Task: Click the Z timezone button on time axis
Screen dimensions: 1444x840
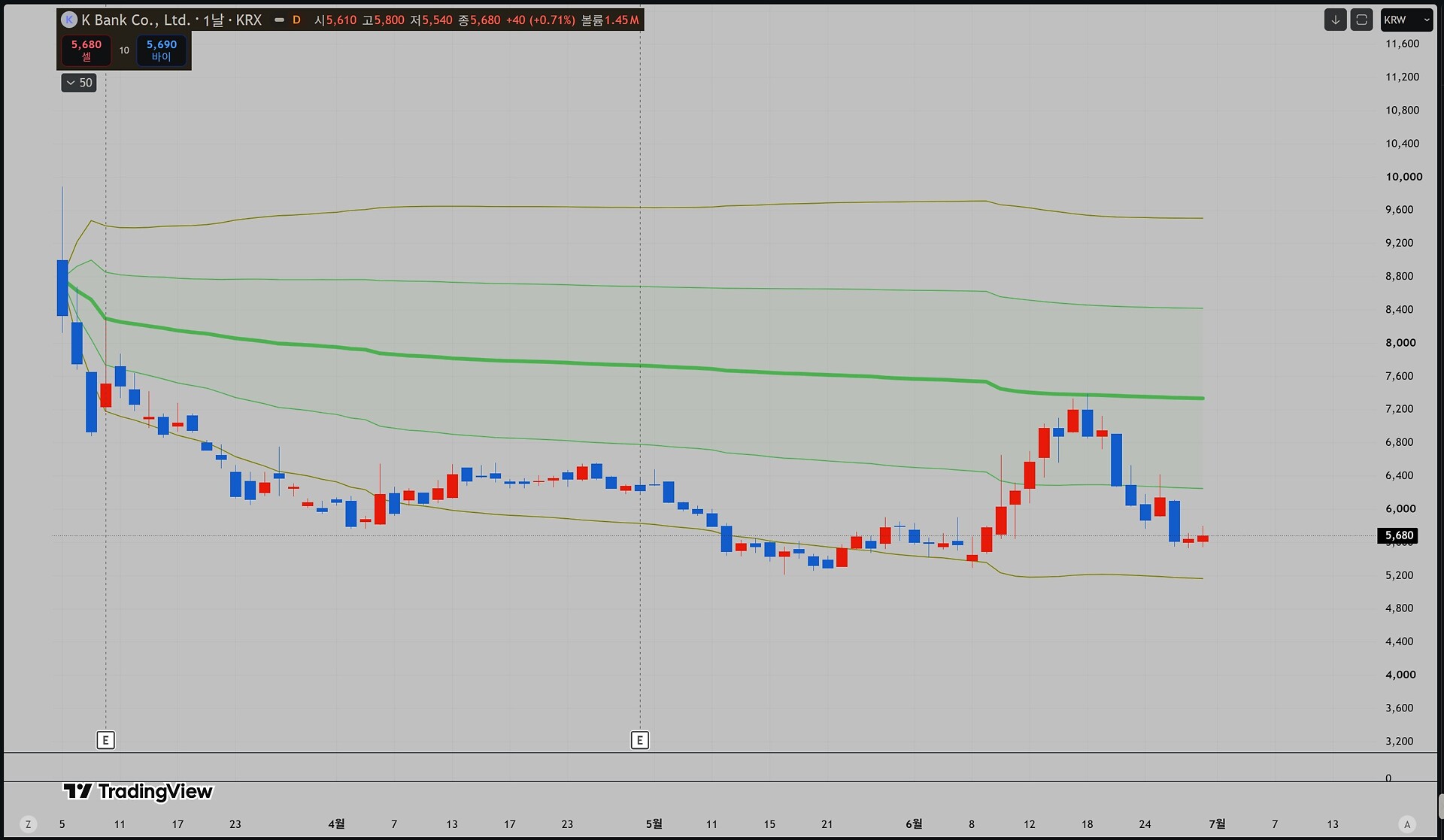Action: [29, 824]
